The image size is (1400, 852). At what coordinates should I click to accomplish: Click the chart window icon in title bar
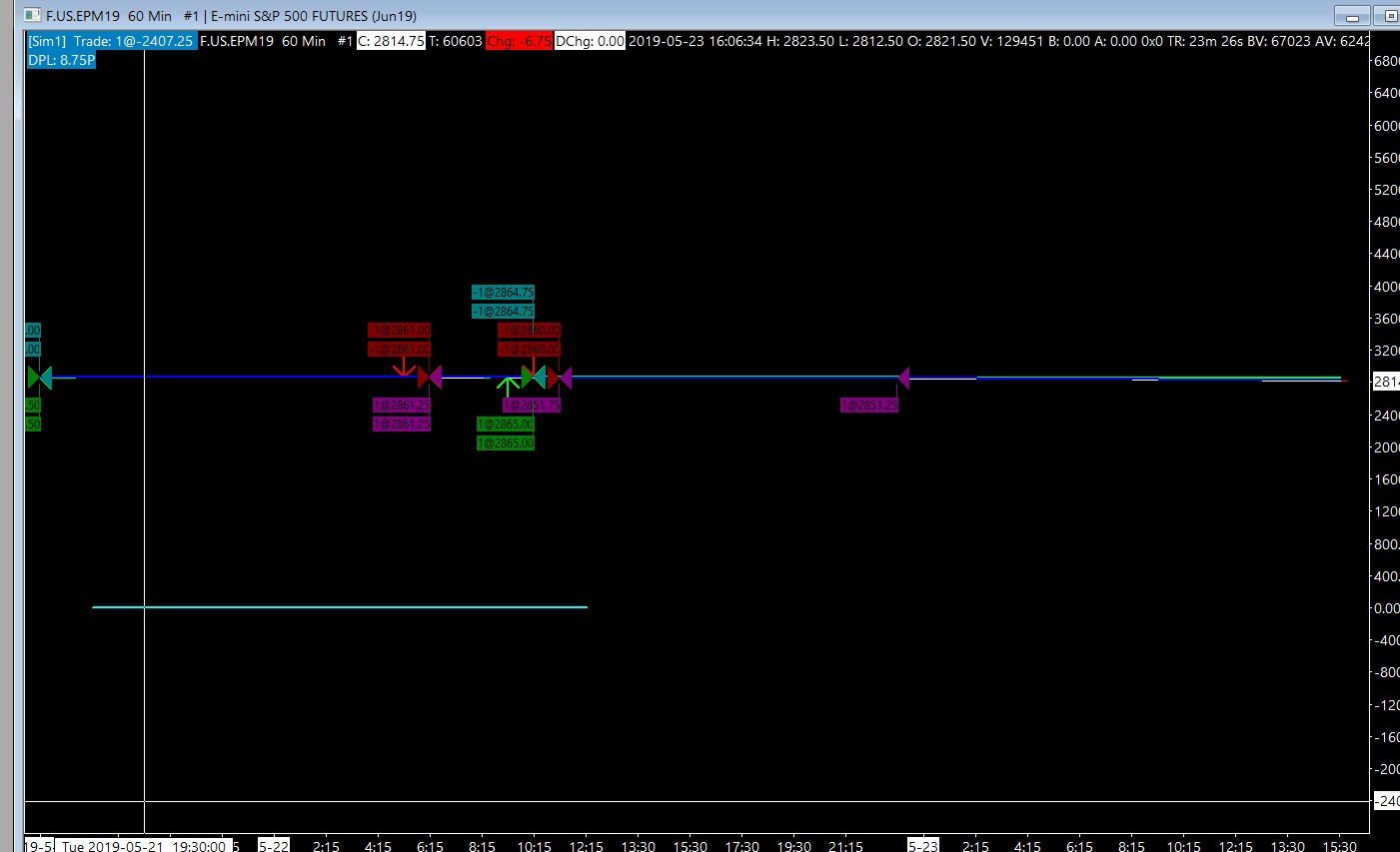coord(32,15)
